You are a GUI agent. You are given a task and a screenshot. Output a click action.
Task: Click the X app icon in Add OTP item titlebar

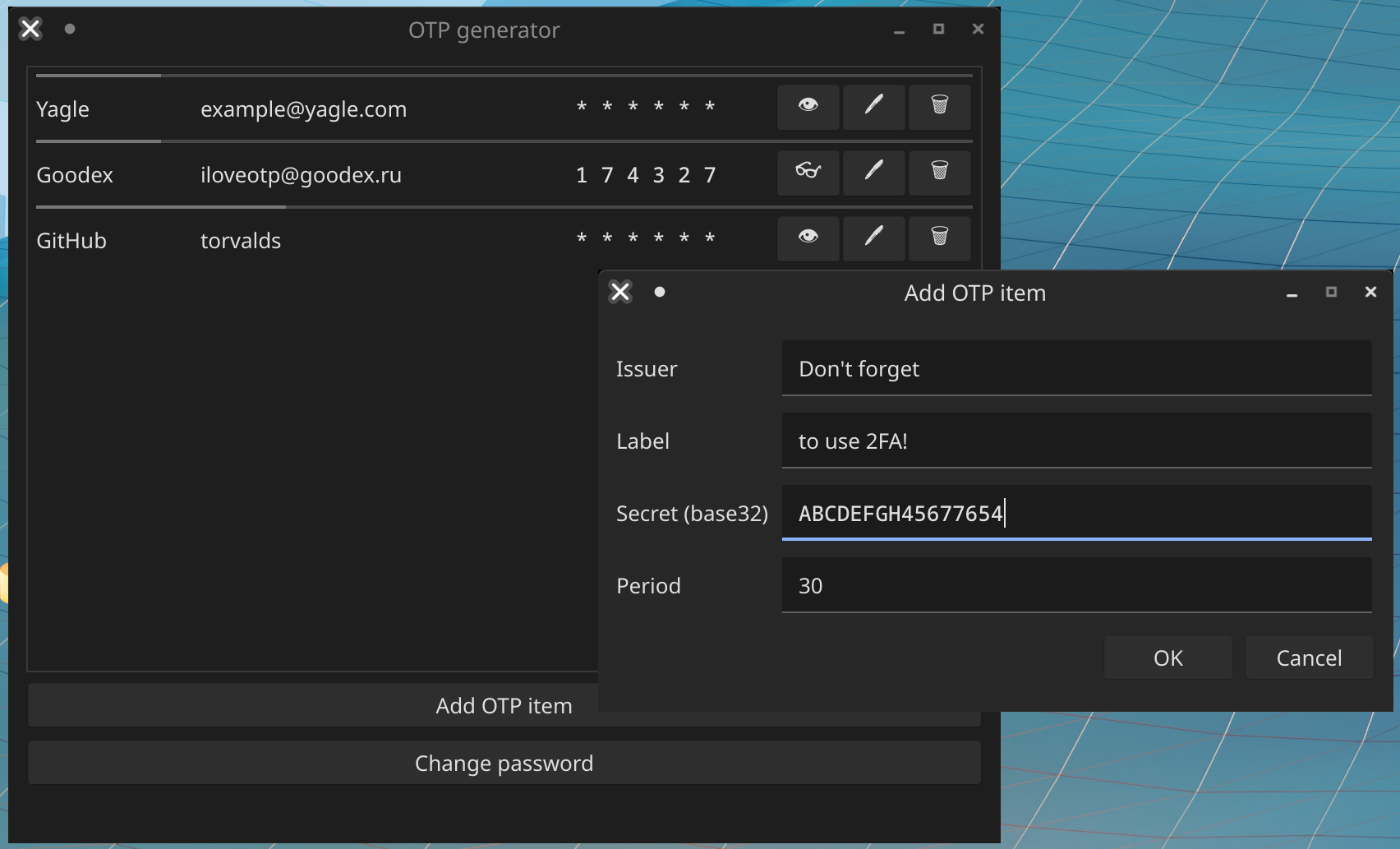(x=620, y=292)
